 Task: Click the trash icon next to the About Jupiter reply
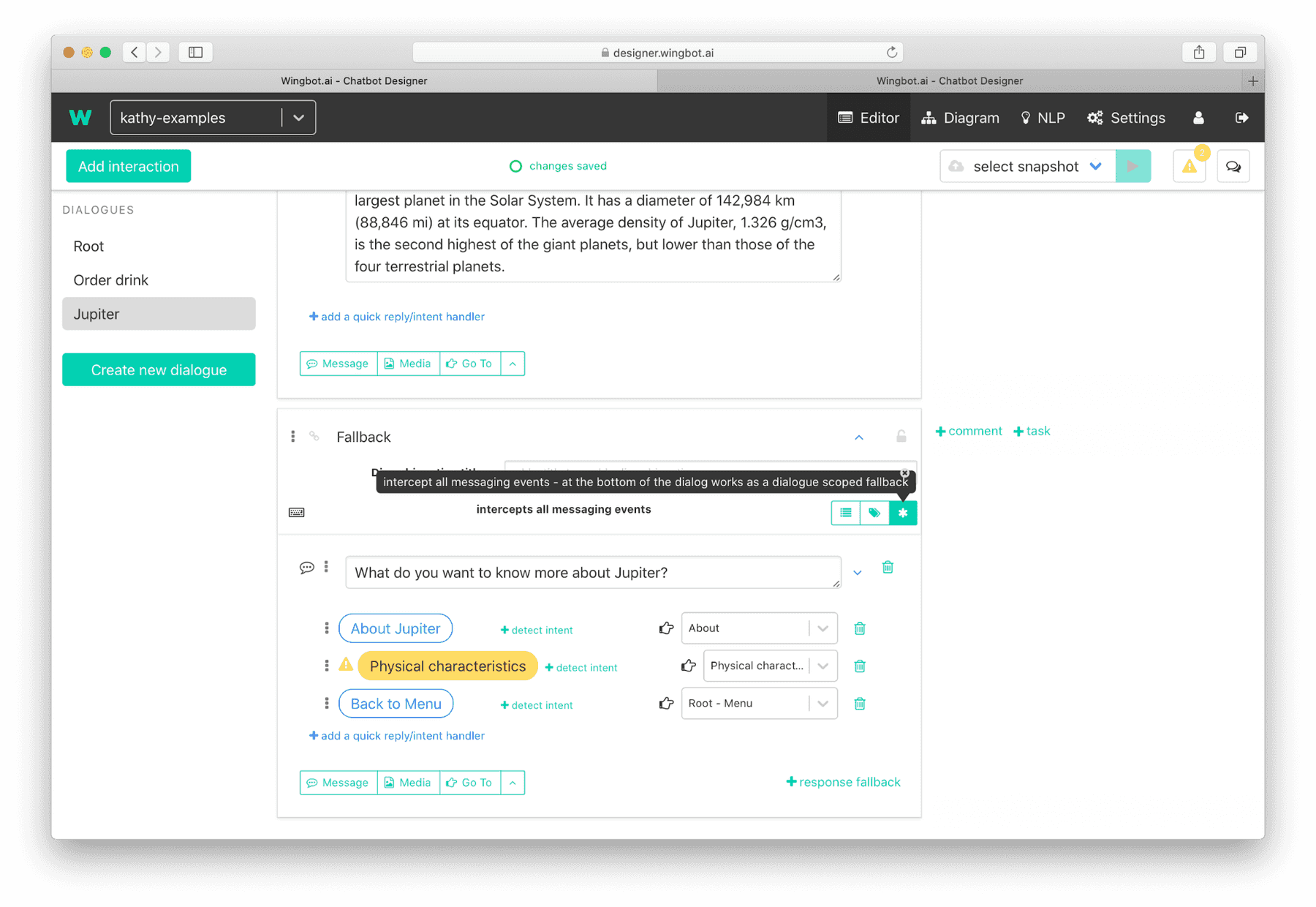pos(860,628)
